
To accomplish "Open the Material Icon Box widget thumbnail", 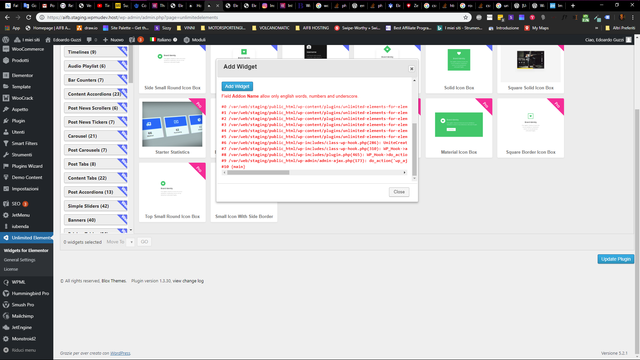I will pos(459,124).
